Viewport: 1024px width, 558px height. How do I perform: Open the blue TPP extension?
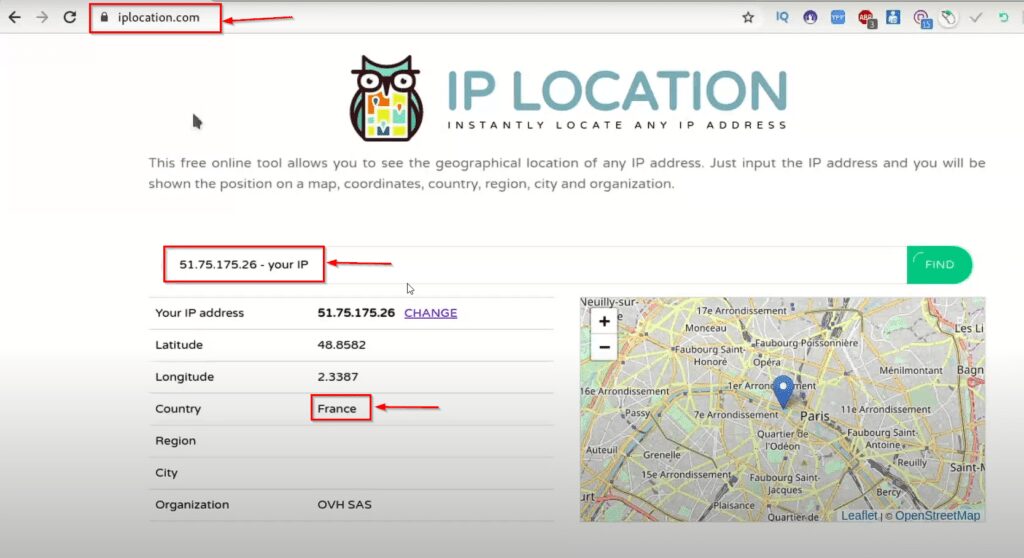click(x=838, y=18)
